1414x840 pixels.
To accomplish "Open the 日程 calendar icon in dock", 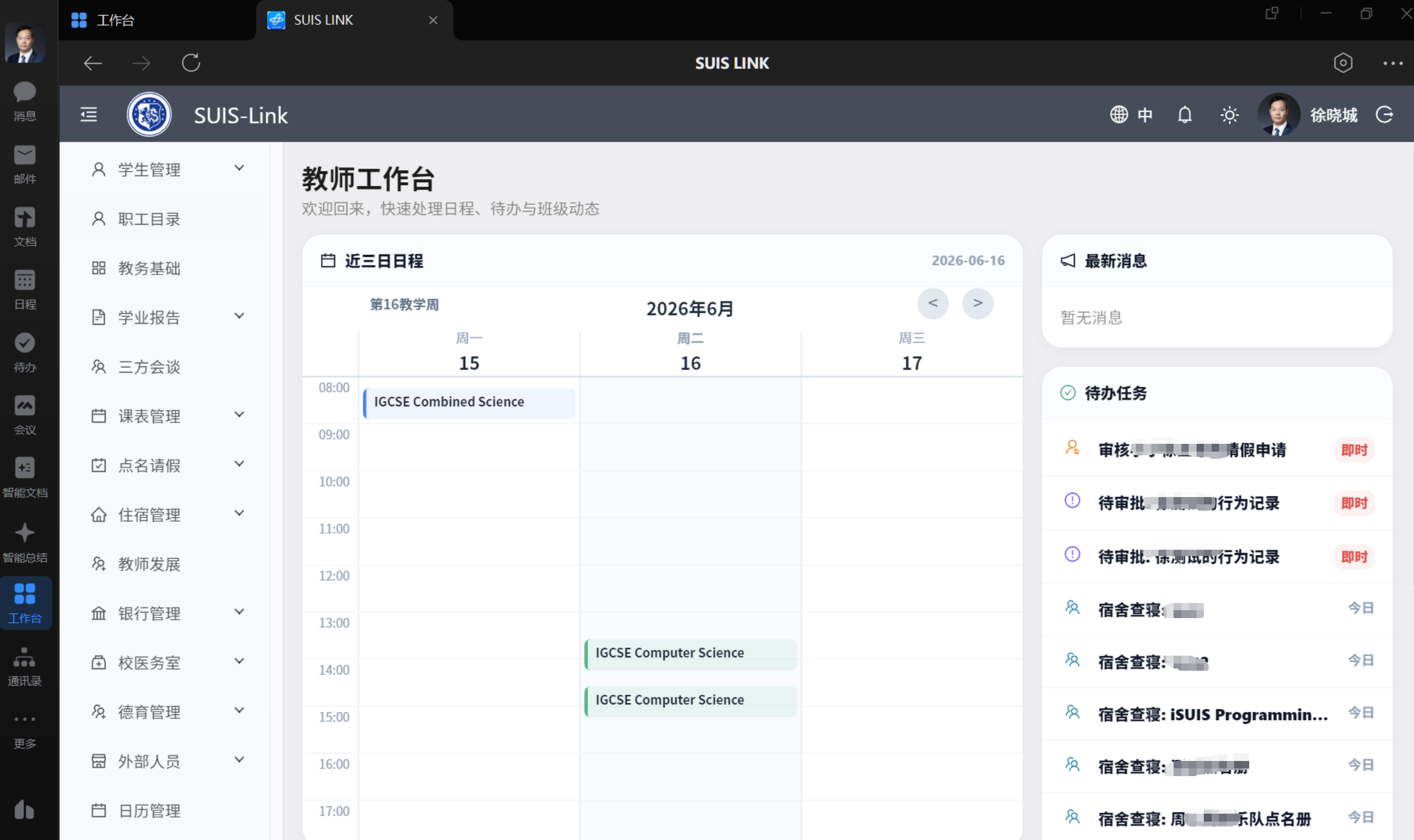I will [24, 290].
